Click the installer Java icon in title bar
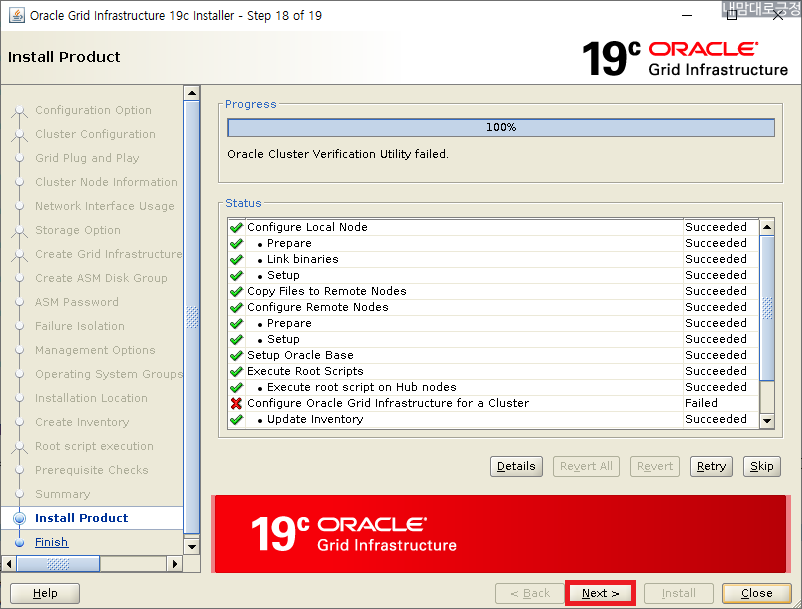Viewport: 802px width, 609px height. click(16, 15)
